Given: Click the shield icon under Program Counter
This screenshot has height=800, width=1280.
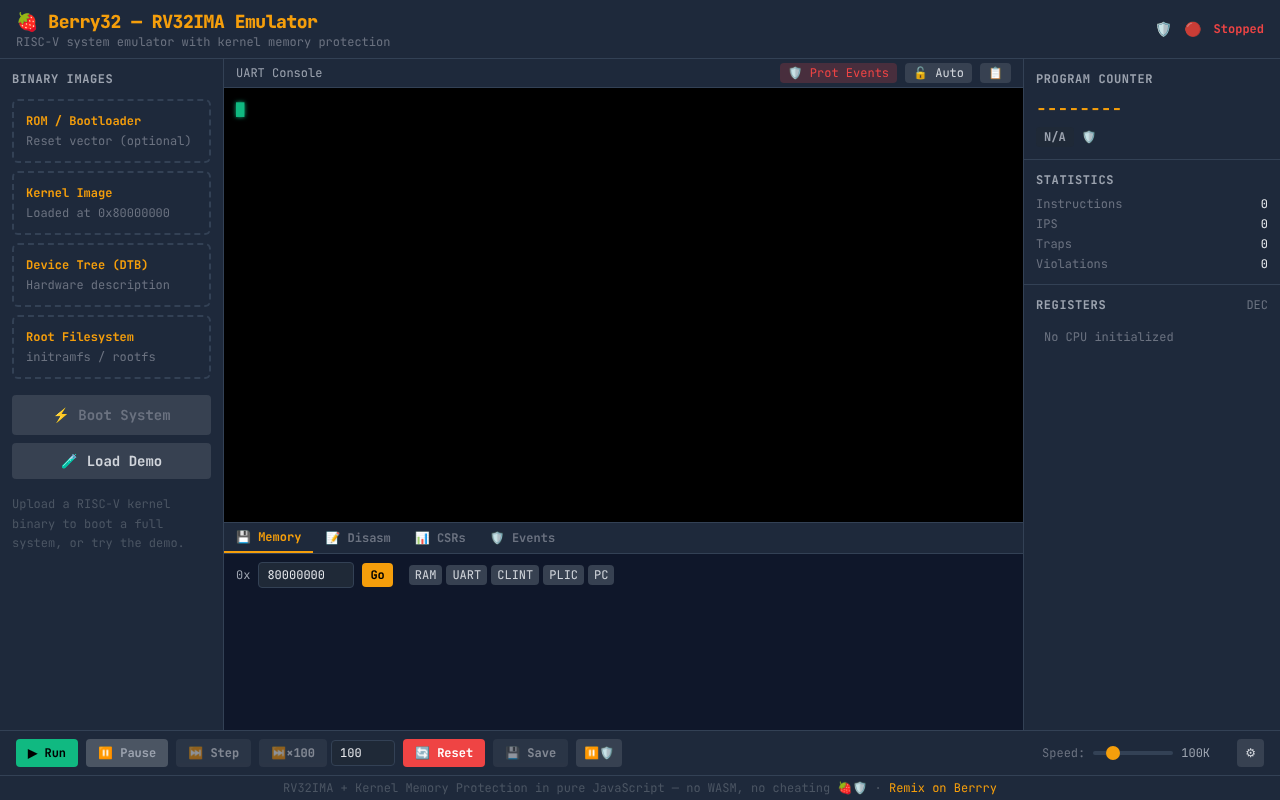Looking at the screenshot, I should pos(1089,137).
